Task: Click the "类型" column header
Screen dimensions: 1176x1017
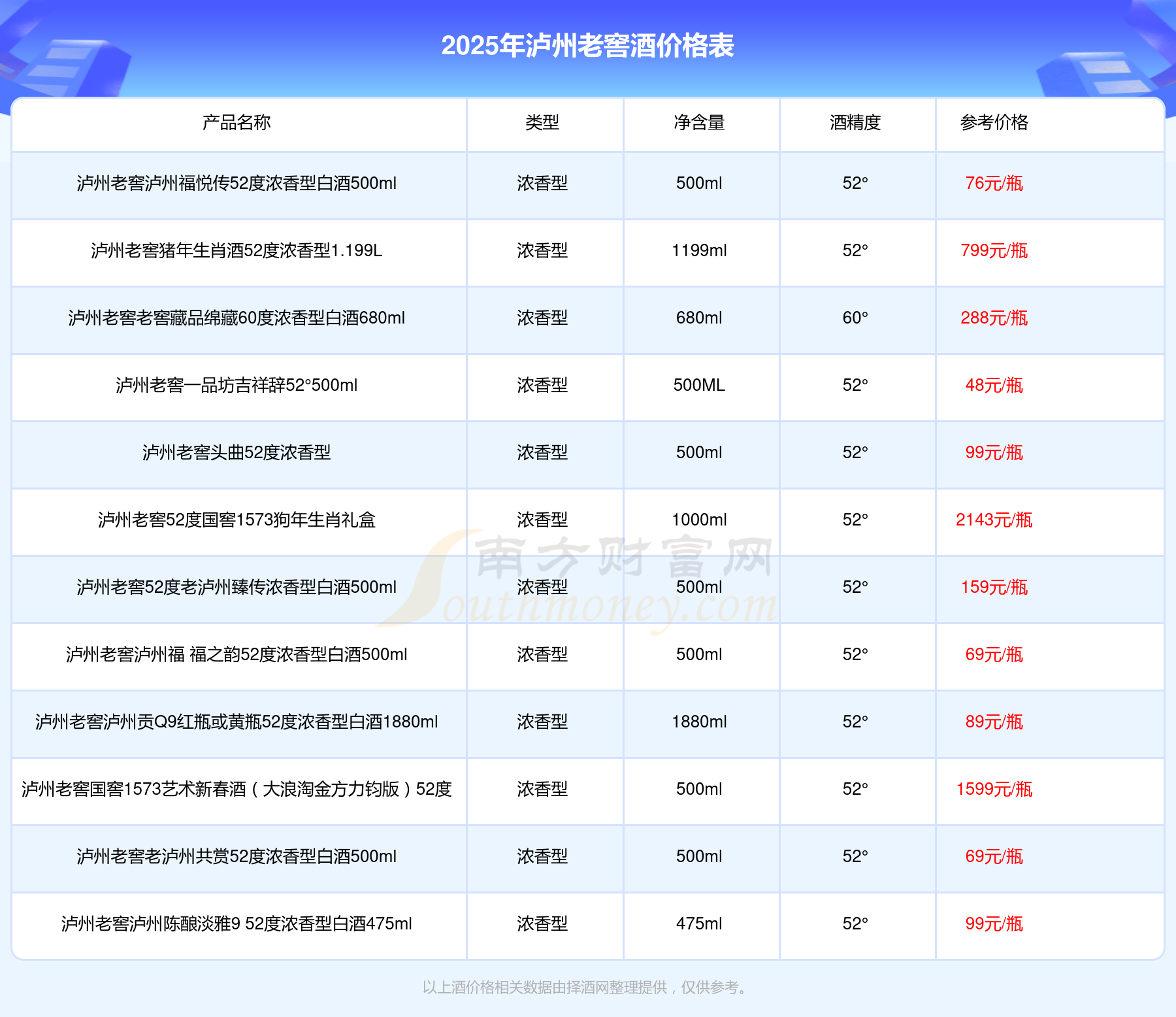Action: (x=542, y=122)
